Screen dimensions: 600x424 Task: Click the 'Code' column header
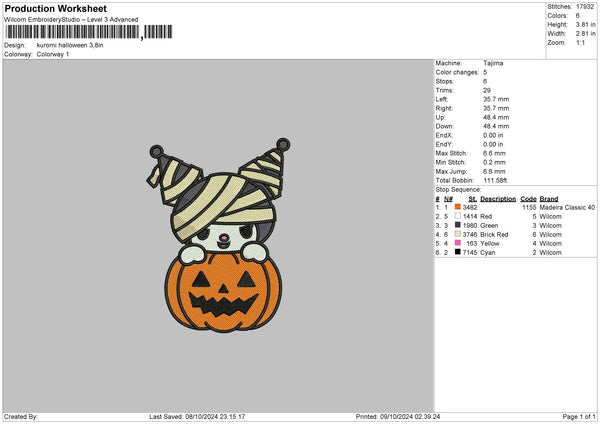[x=528, y=199]
